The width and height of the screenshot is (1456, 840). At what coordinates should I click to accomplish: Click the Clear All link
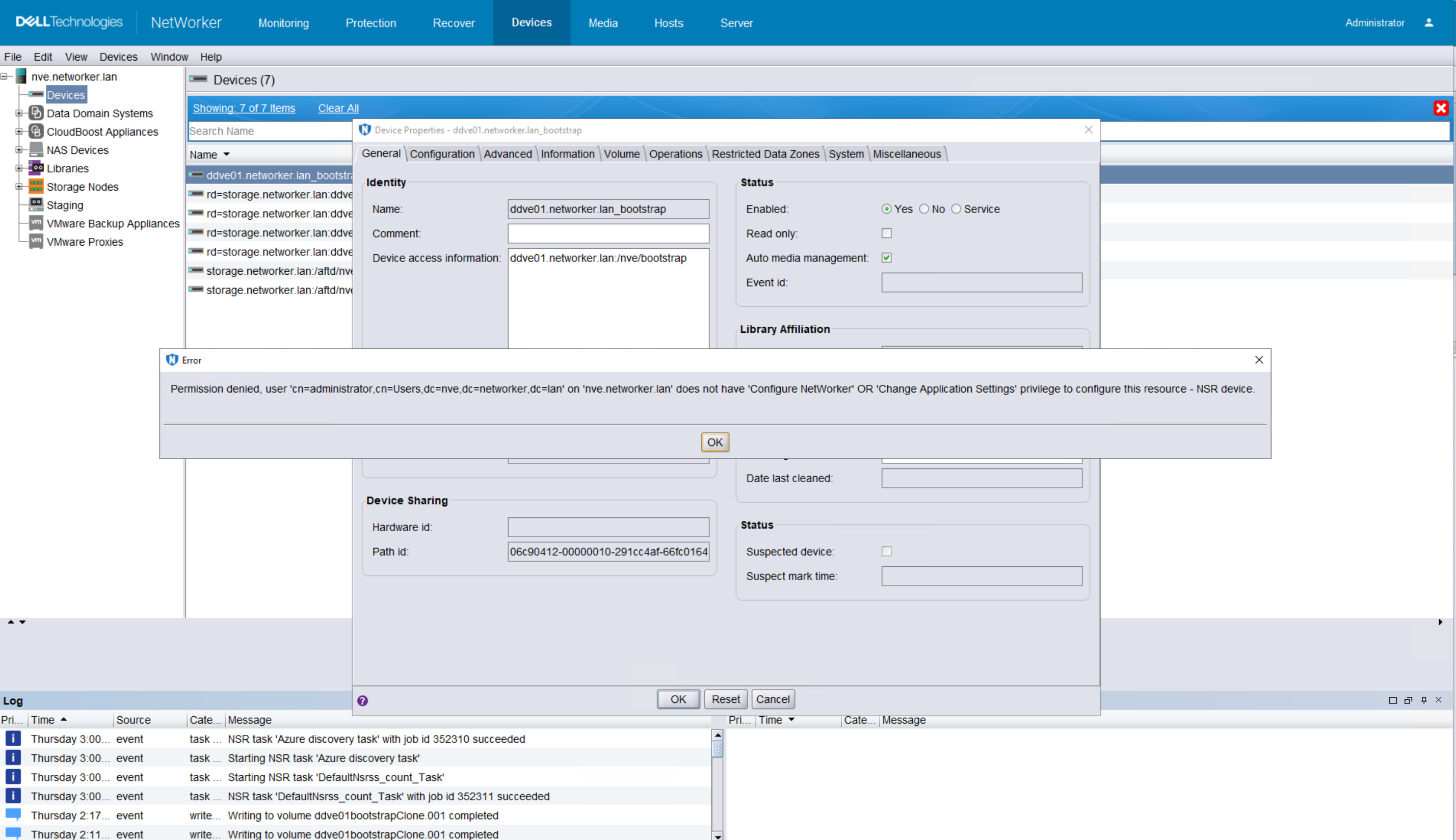pos(338,108)
